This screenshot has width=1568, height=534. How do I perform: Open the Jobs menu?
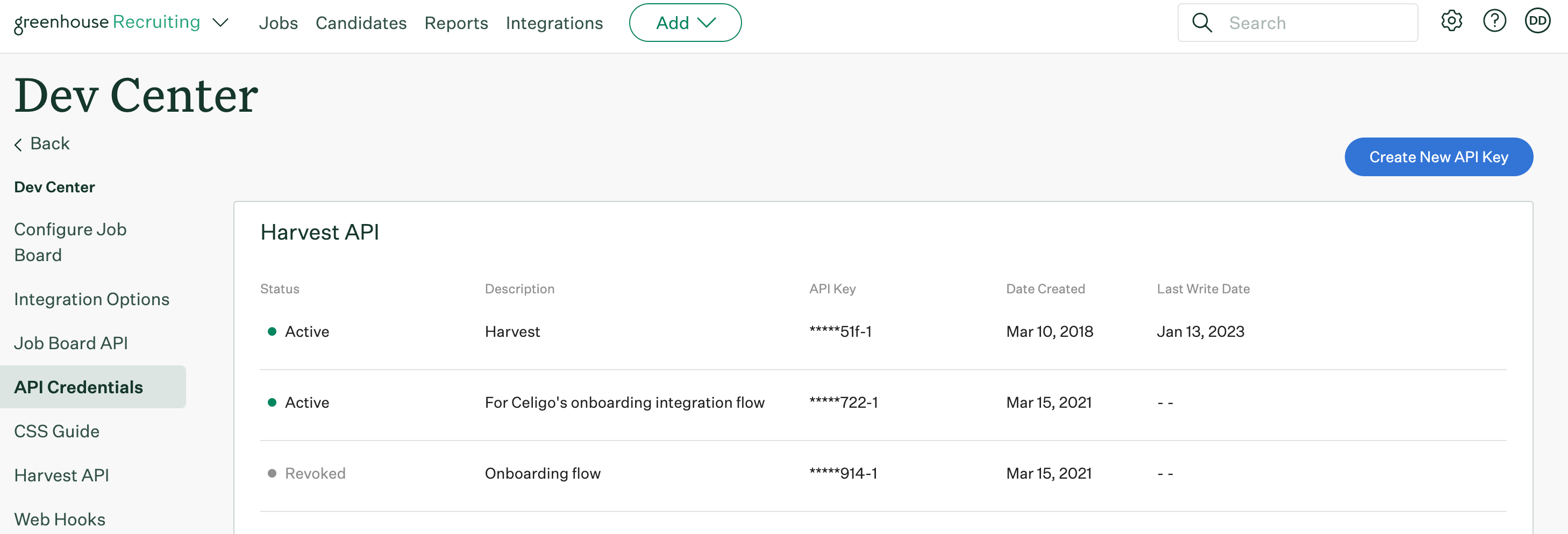pyautogui.click(x=278, y=23)
